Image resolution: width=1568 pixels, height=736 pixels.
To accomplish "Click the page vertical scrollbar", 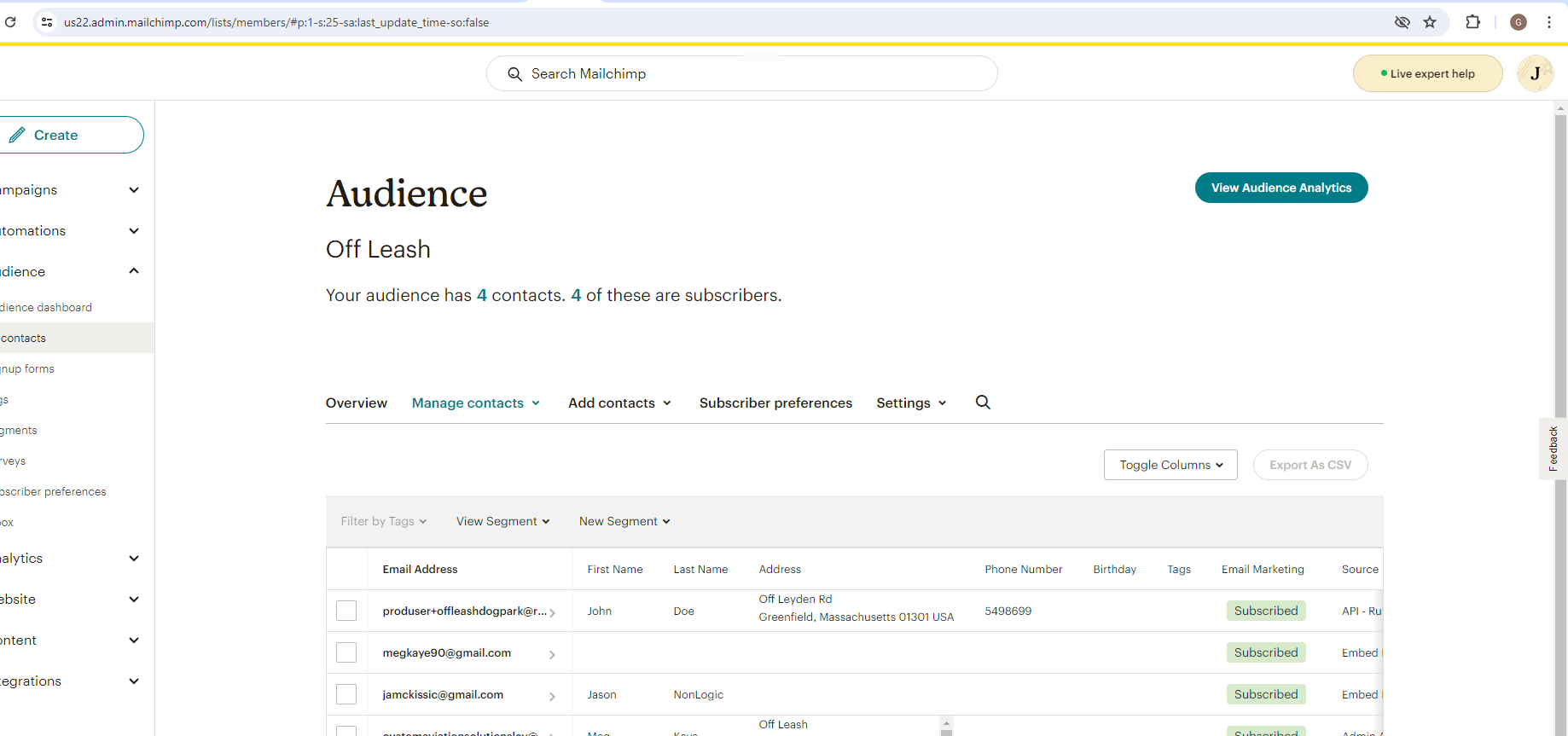I will tap(1560, 418).
